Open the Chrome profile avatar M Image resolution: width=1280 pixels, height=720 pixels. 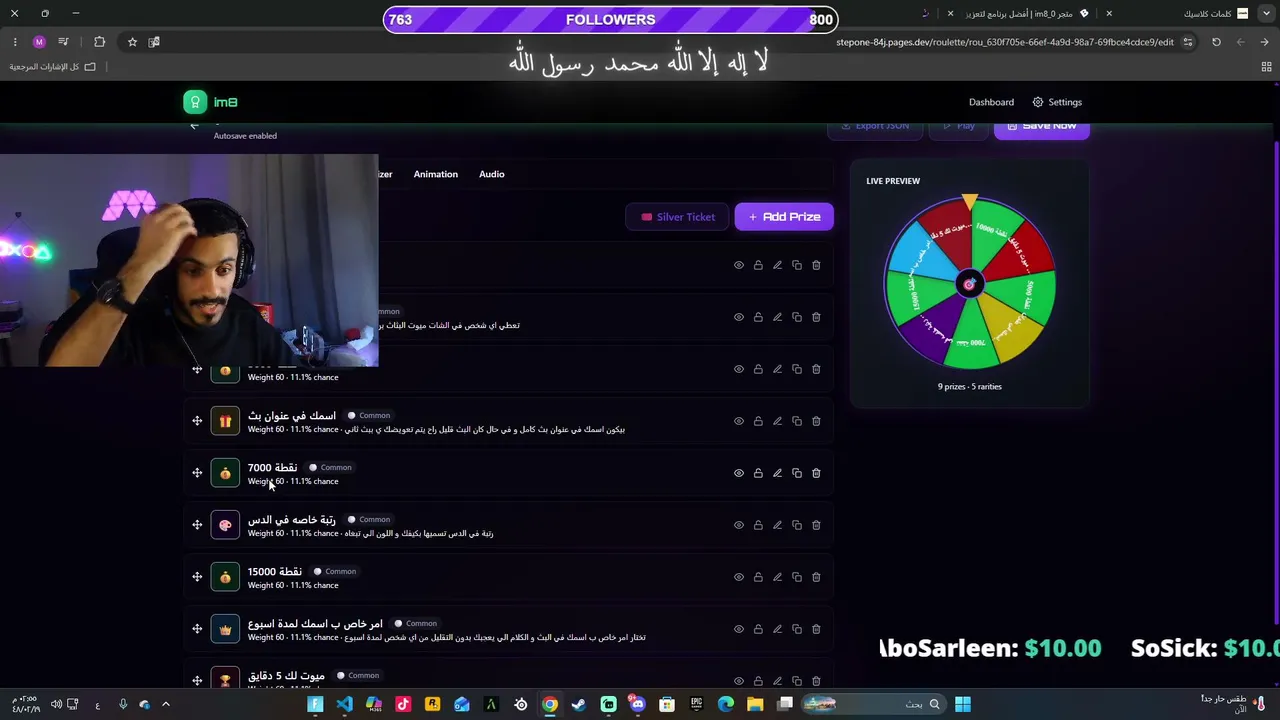click(x=39, y=42)
